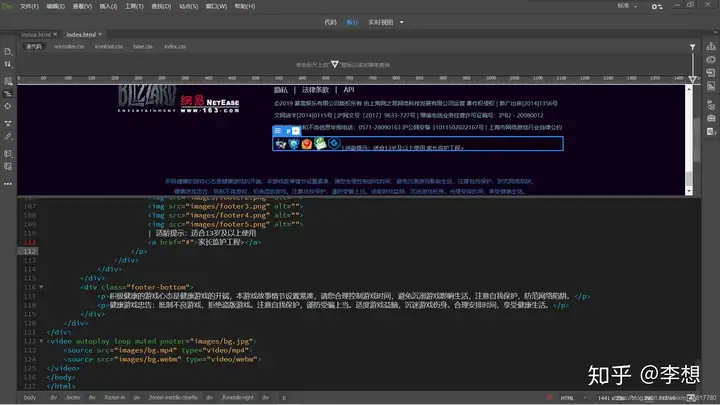Collapse the footer-bottom div at line 116

pyautogui.click(x=41, y=287)
